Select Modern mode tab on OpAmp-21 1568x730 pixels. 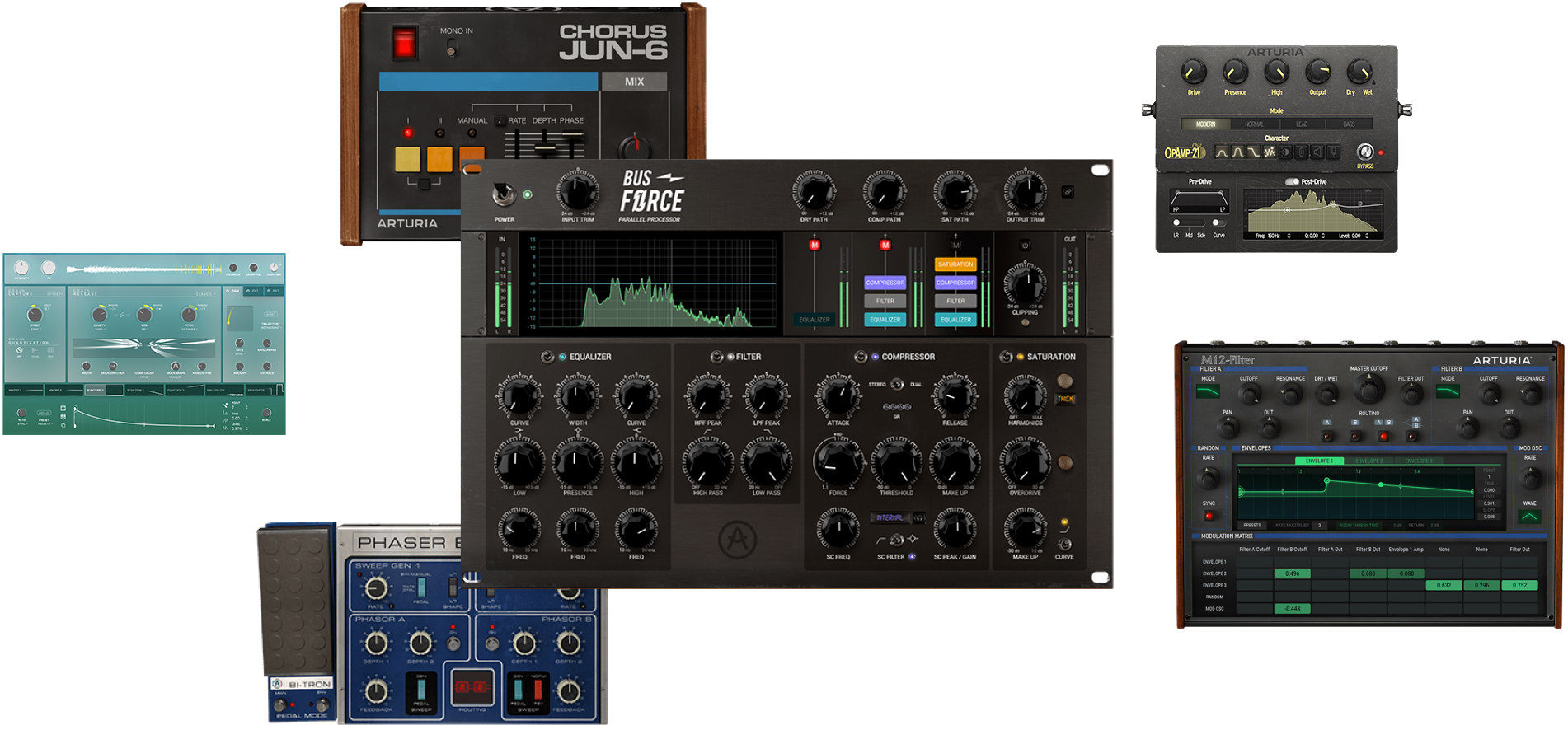[1206, 124]
